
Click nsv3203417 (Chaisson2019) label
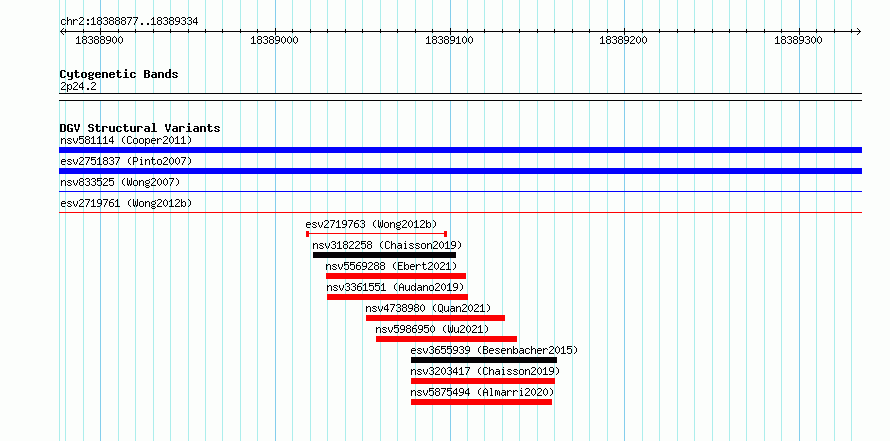tap(485, 371)
